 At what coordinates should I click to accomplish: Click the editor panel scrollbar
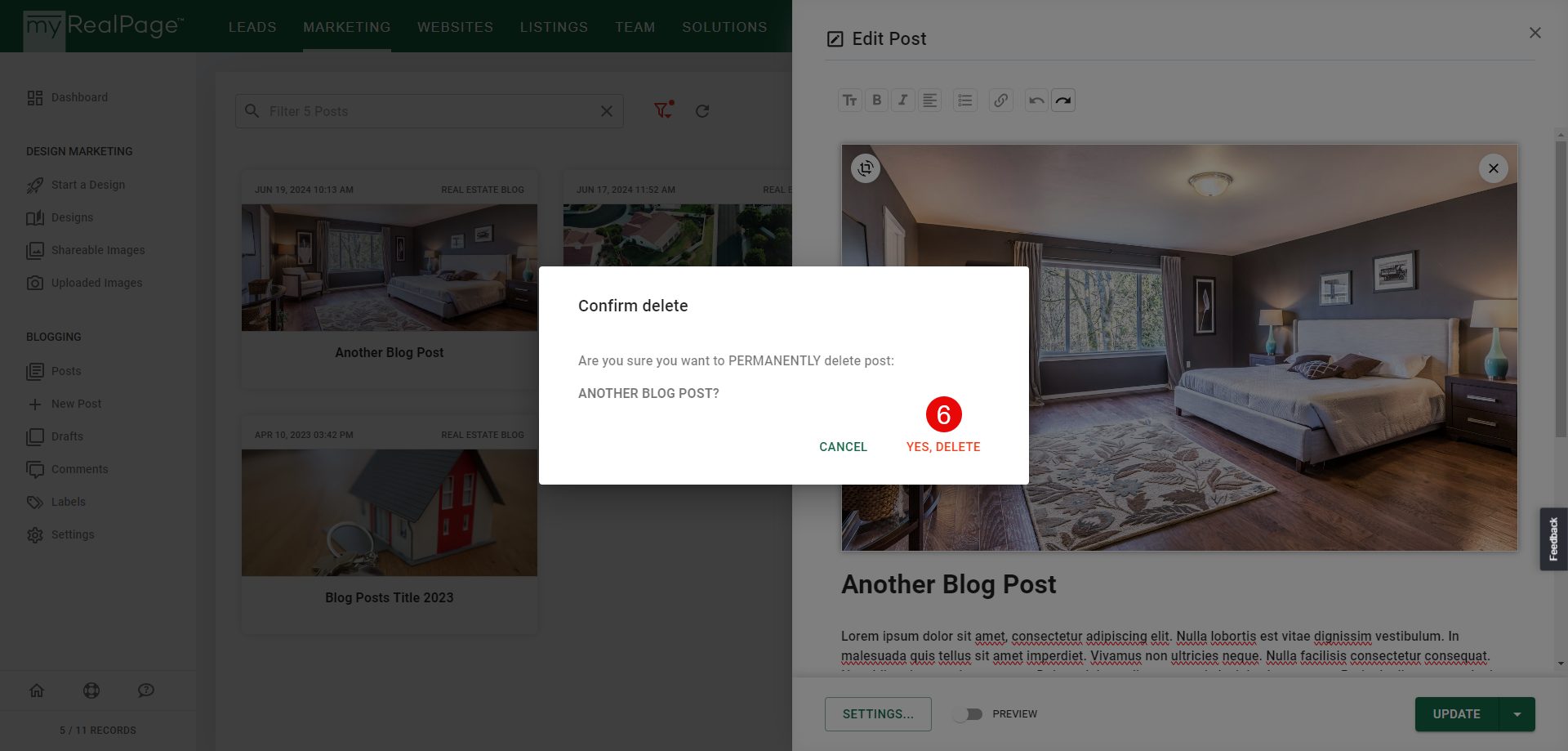[1561, 289]
